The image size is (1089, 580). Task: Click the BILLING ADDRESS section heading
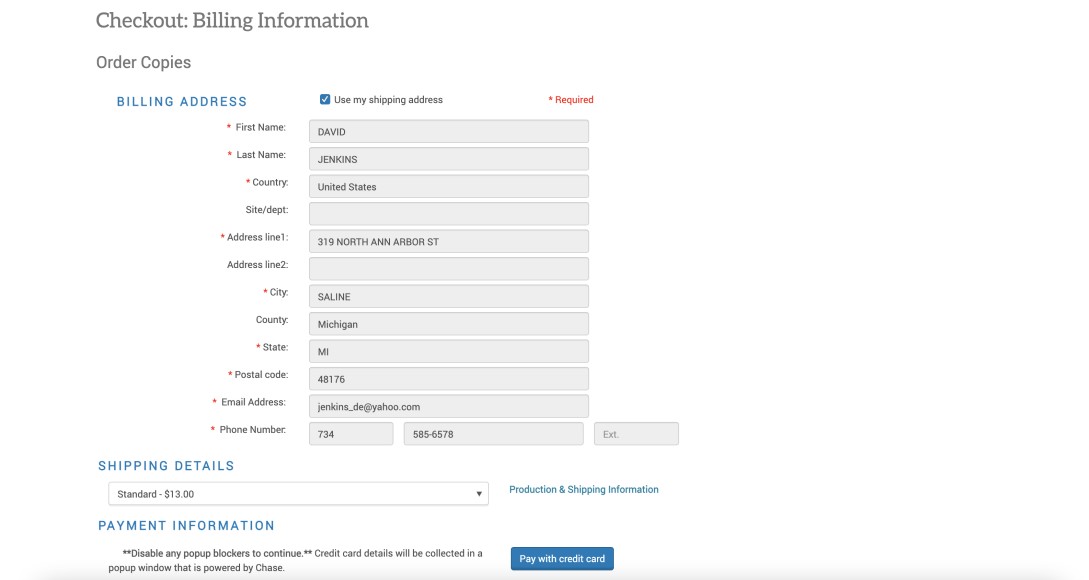coord(182,102)
